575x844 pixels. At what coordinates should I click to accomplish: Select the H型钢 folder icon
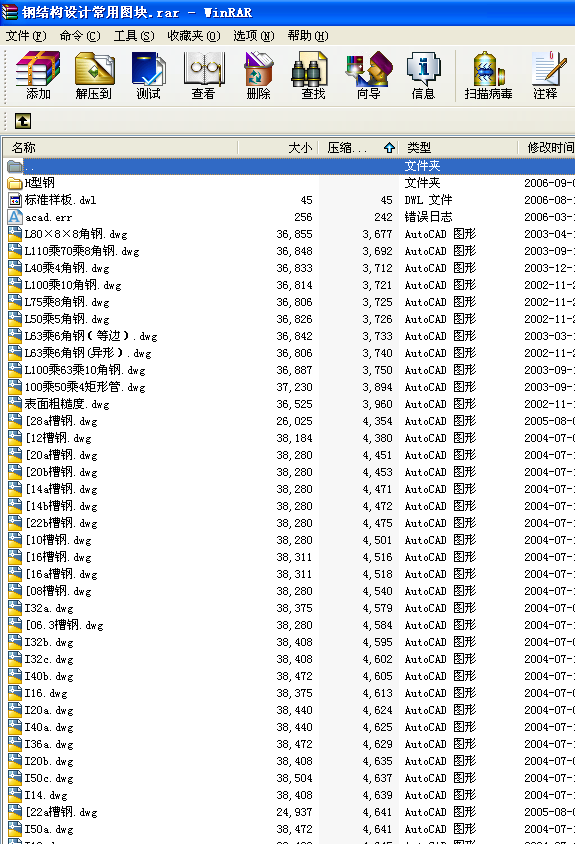click(x=15, y=183)
